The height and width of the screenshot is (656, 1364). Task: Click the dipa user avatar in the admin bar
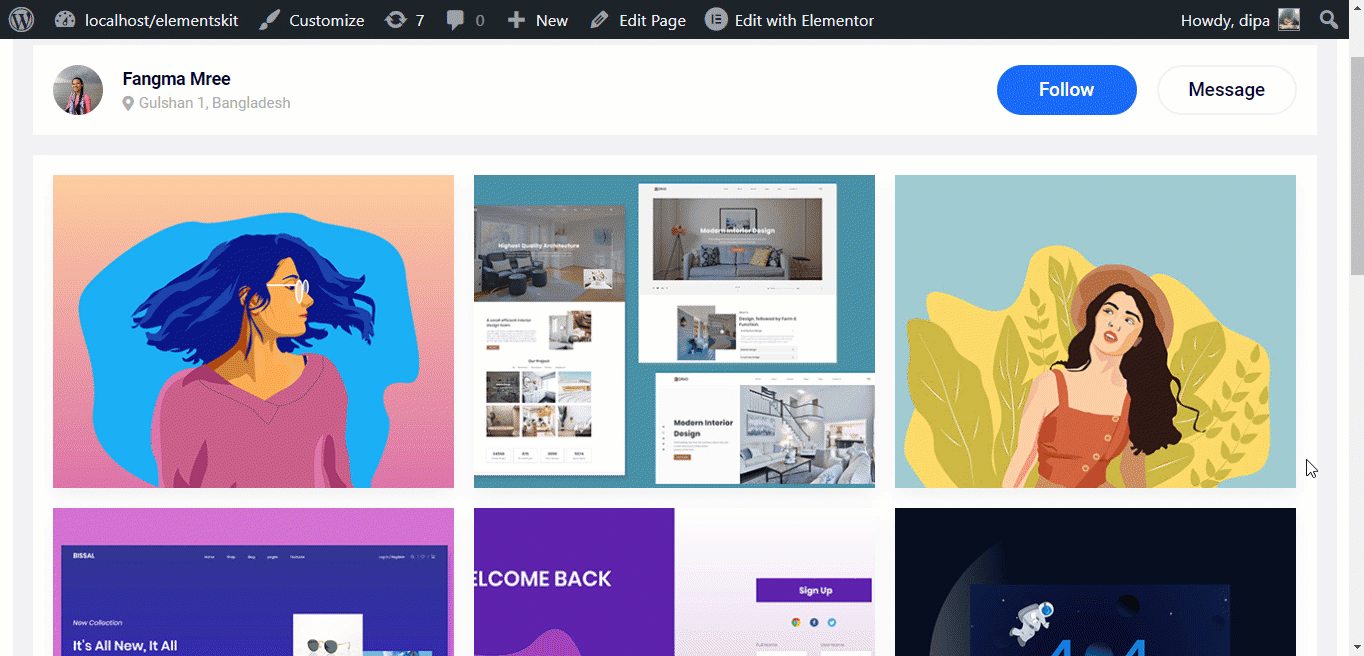click(x=1289, y=20)
